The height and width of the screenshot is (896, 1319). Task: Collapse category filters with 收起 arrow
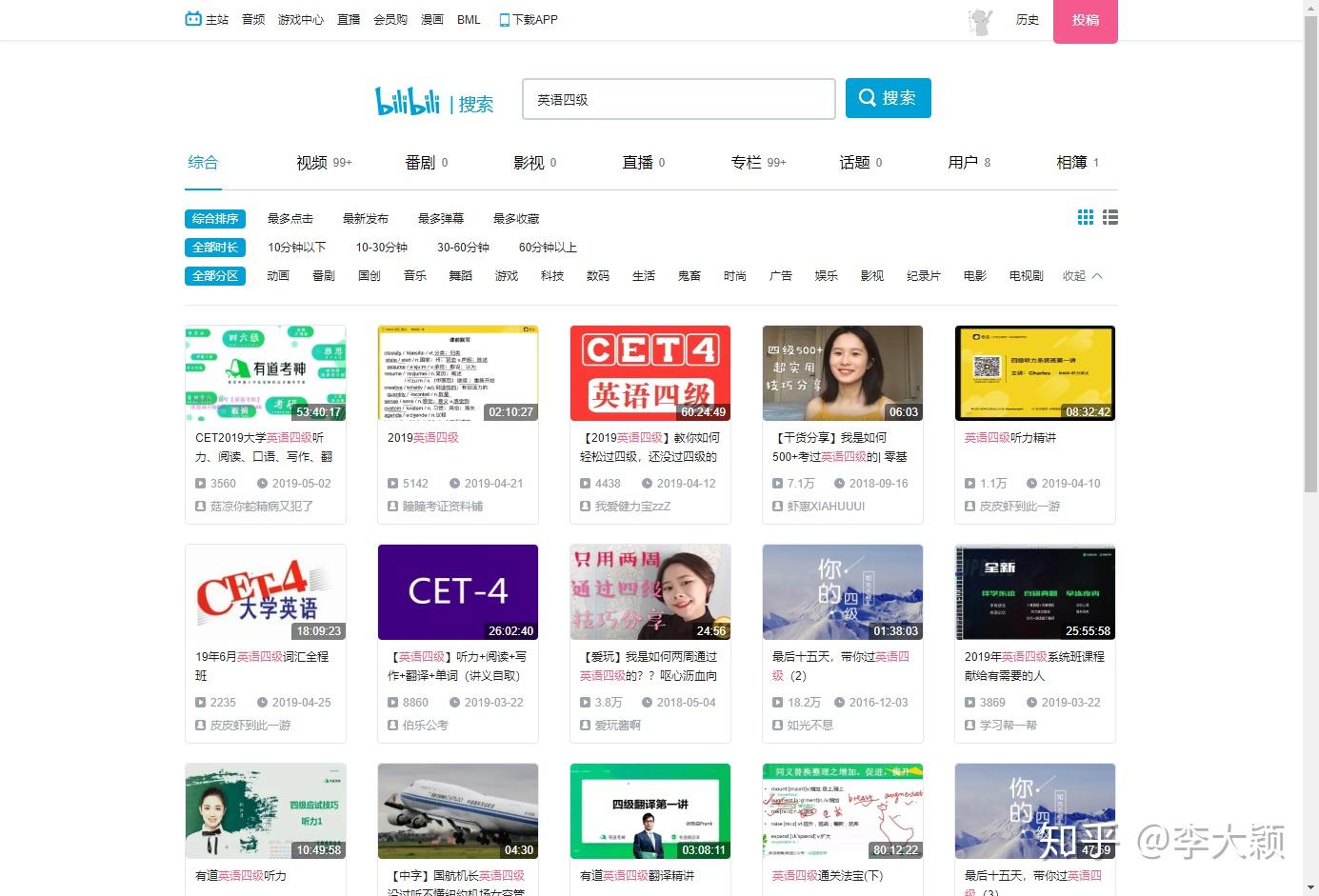1083,276
